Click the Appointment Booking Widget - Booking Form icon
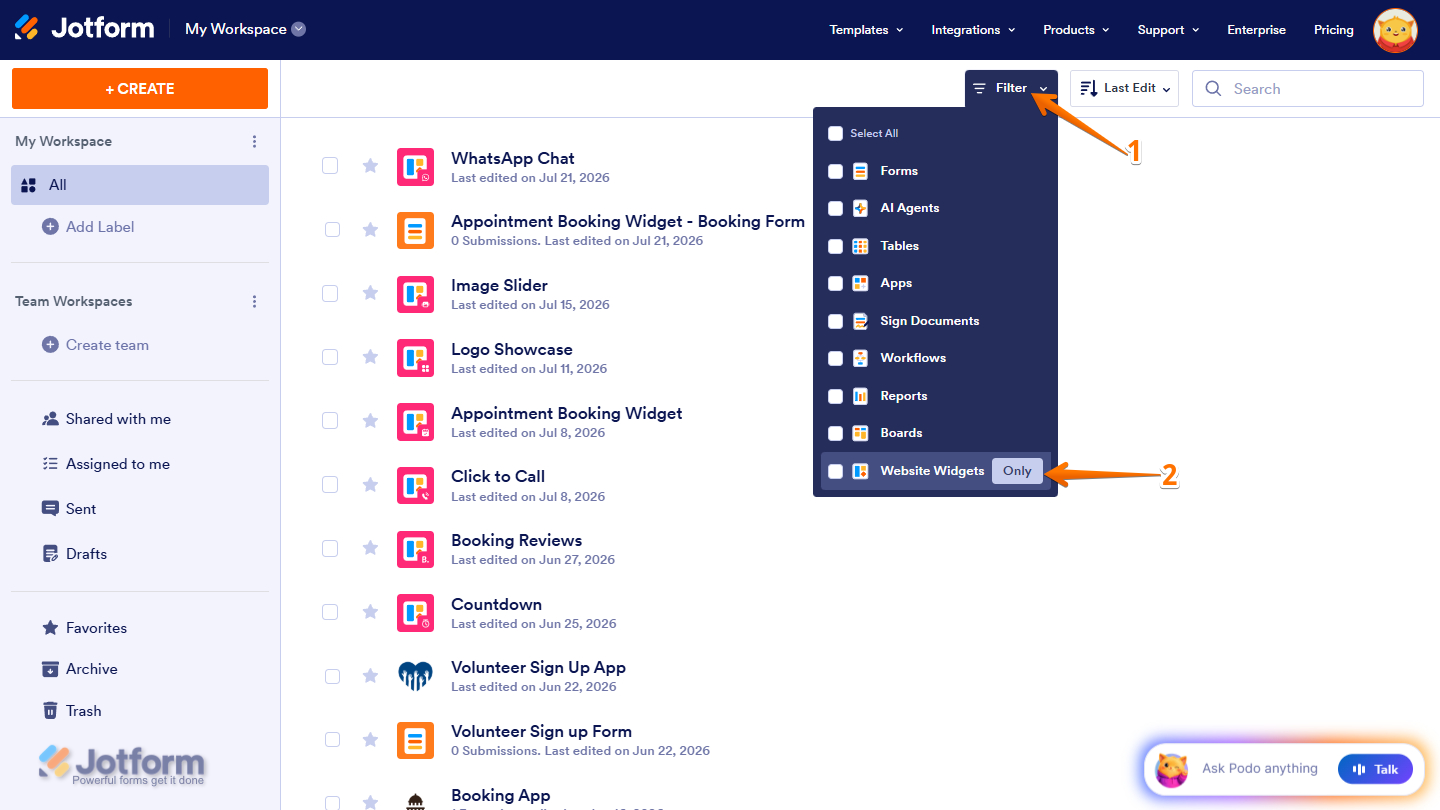 coord(415,230)
